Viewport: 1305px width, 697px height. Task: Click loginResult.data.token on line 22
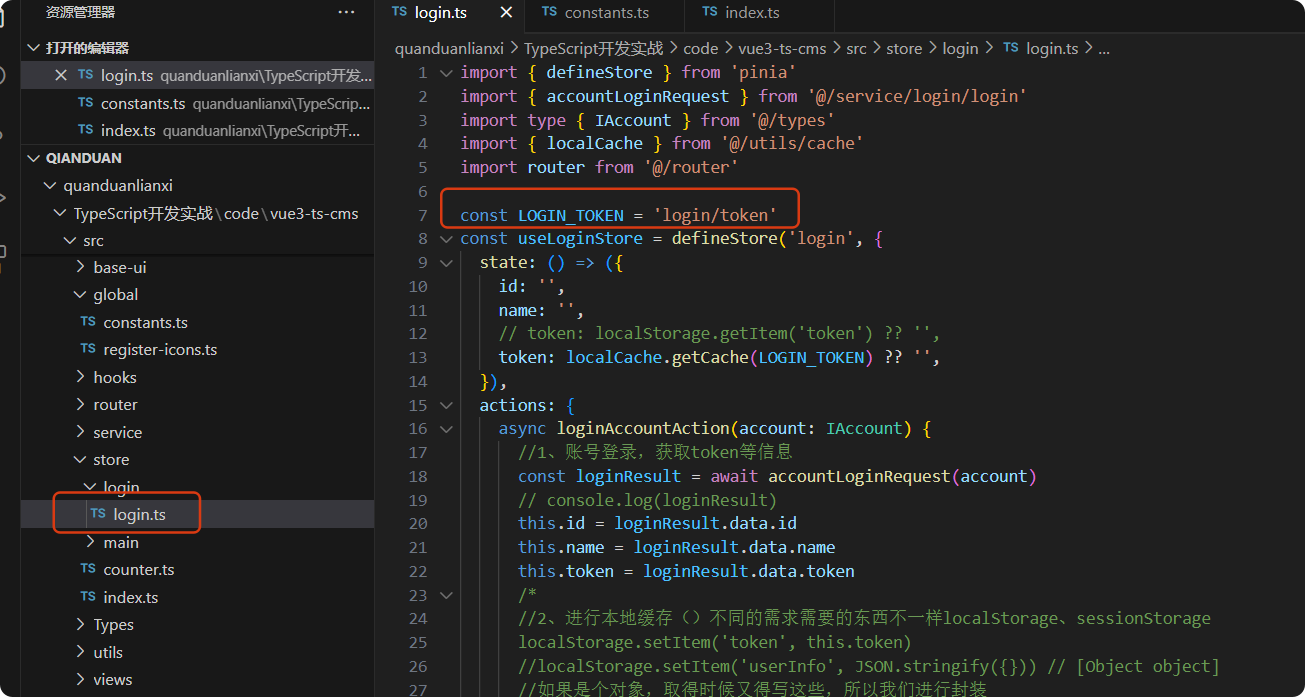pos(749,571)
